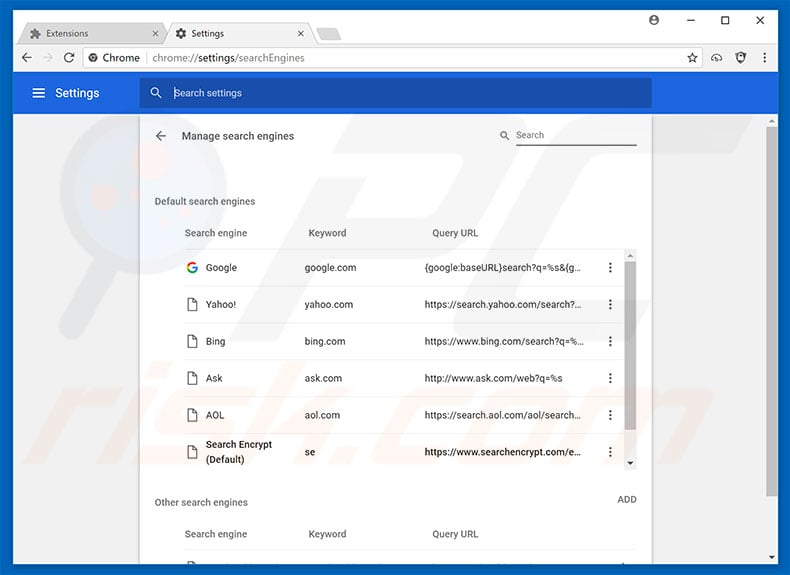This screenshot has width=790, height=575.
Task: Open the Settings hamburger menu
Action: (x=39, y=93)
